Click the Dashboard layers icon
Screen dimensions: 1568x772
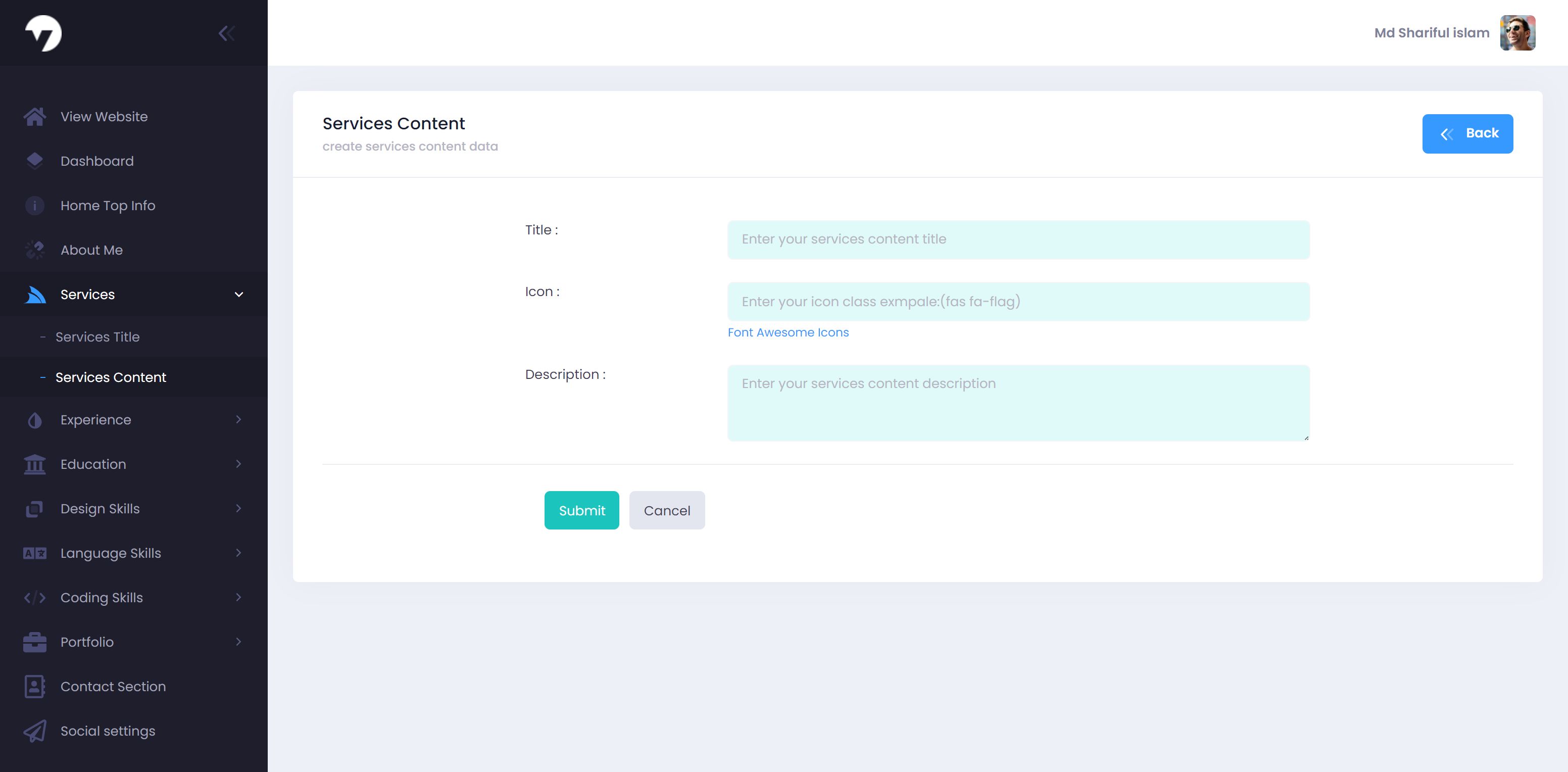click(x=35, y=161)
